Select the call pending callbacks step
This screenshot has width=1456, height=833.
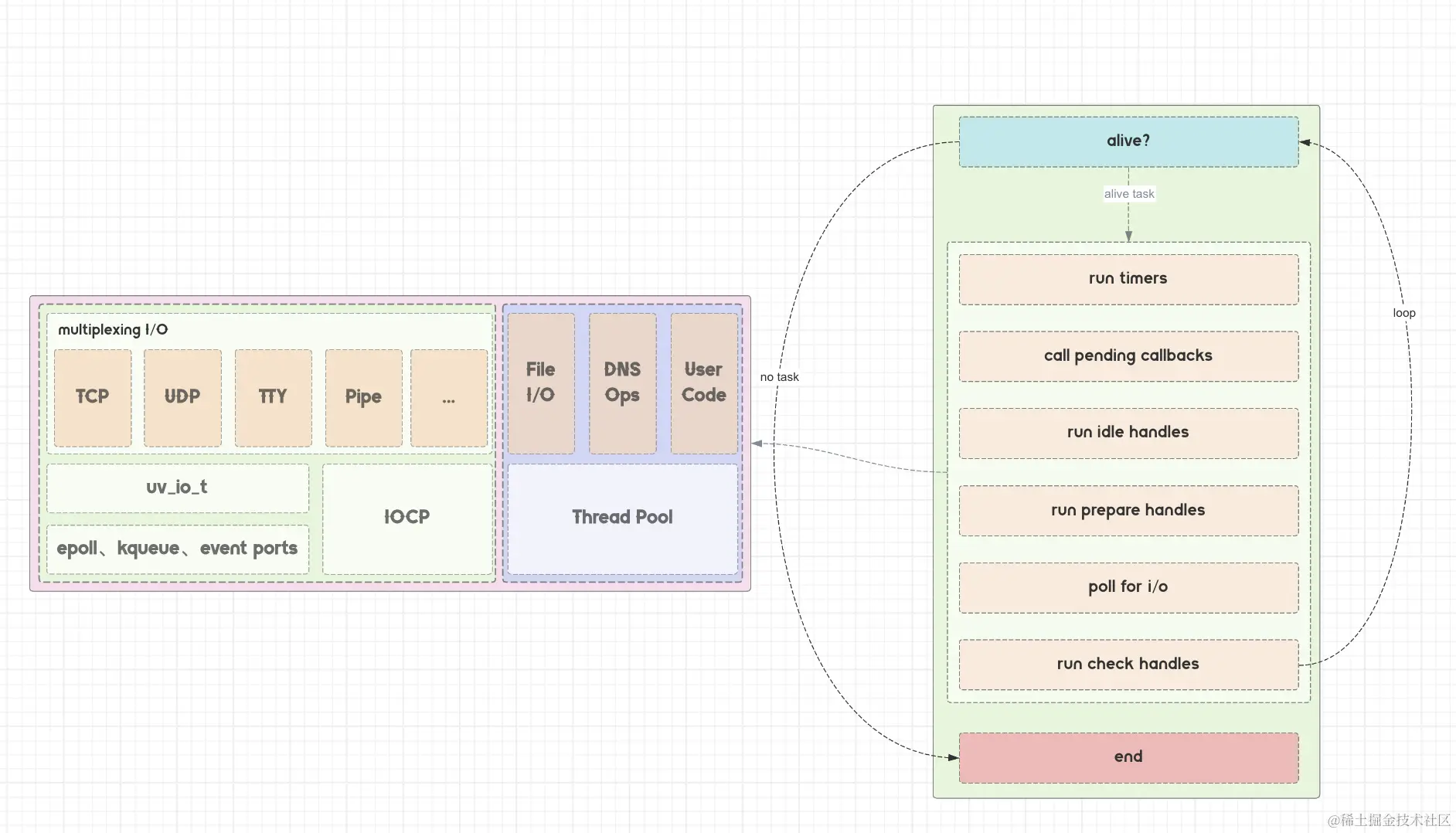pyautogui.click(x=1128, y=356)
